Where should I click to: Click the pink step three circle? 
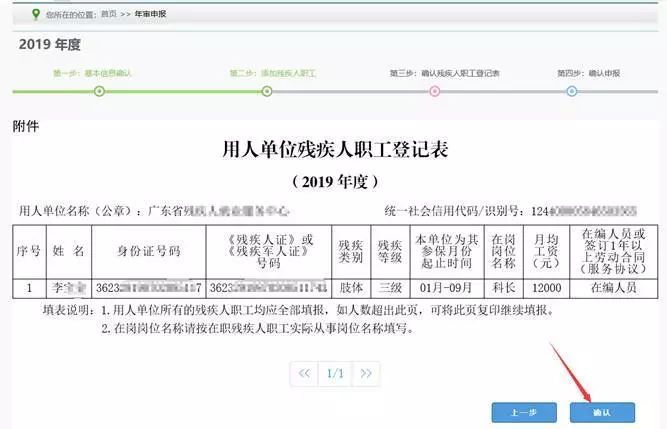point(434,91)
